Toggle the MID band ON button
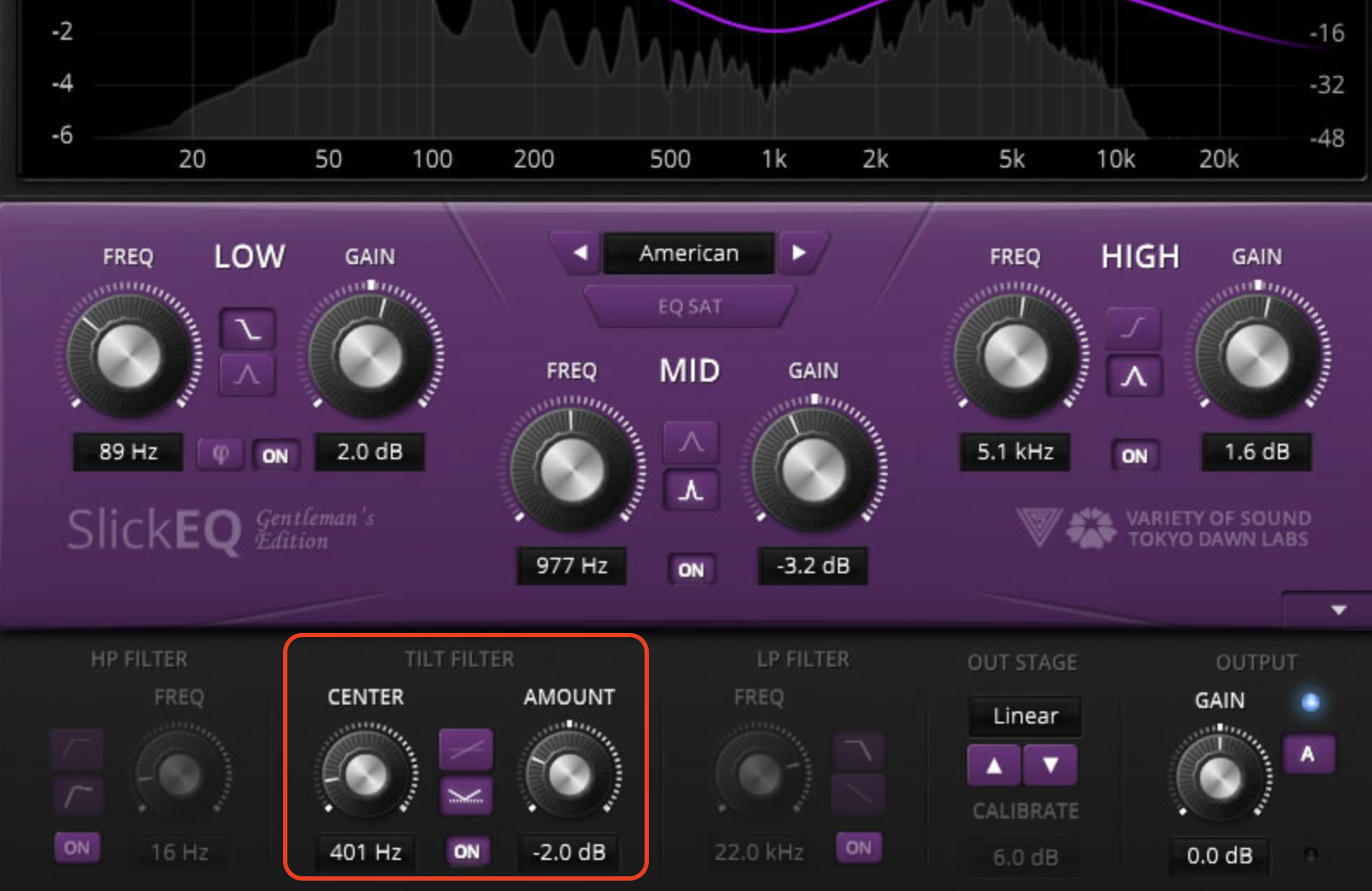The height and width of the screenshot is (891, 1372). pos(690,569)
